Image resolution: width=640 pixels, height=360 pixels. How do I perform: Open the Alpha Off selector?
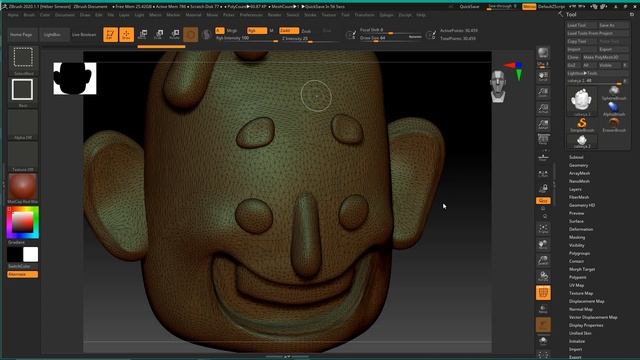click(x=23, y=124)
